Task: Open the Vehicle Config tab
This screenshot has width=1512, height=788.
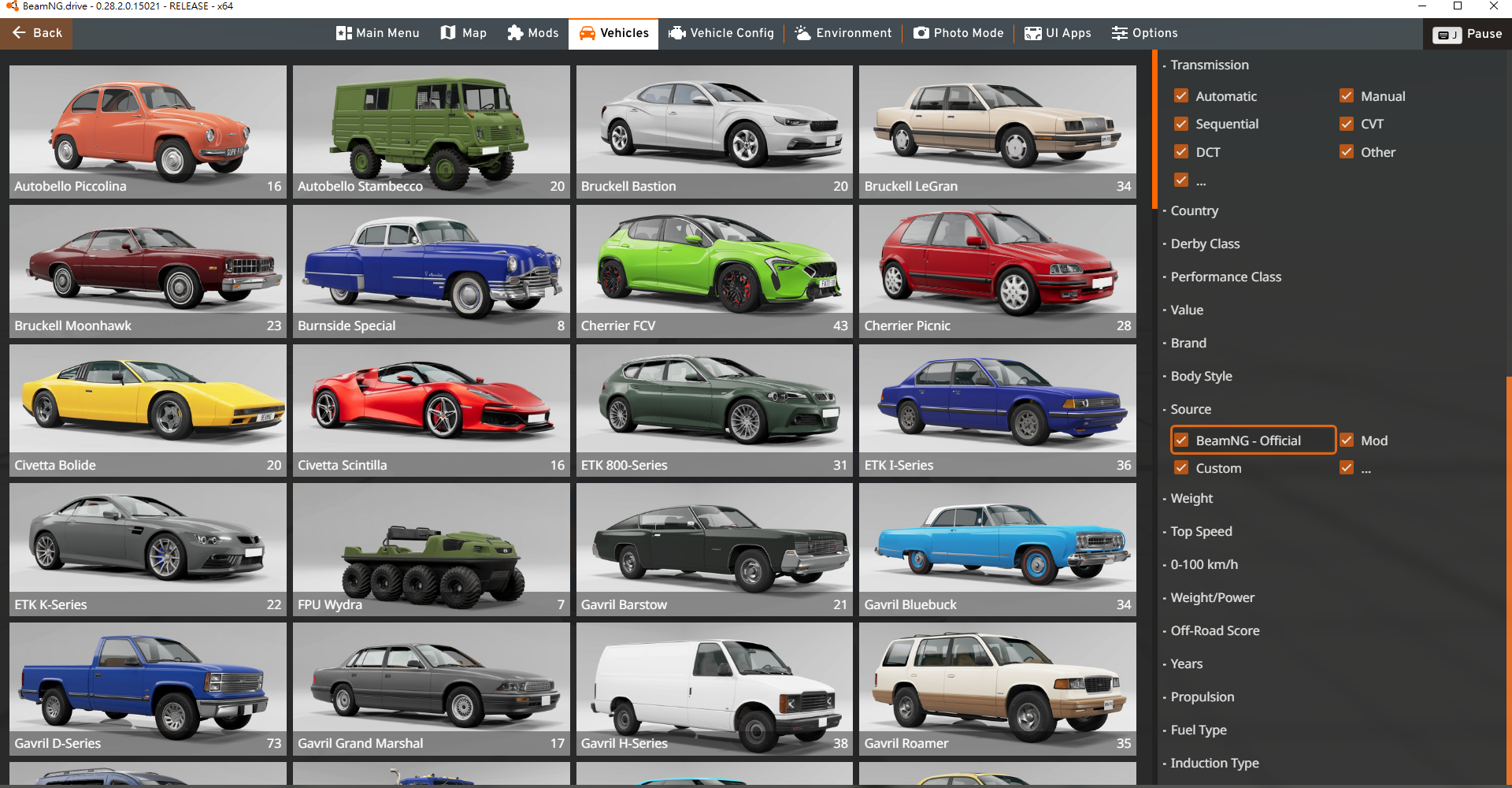Action: [x=721, y=33]
